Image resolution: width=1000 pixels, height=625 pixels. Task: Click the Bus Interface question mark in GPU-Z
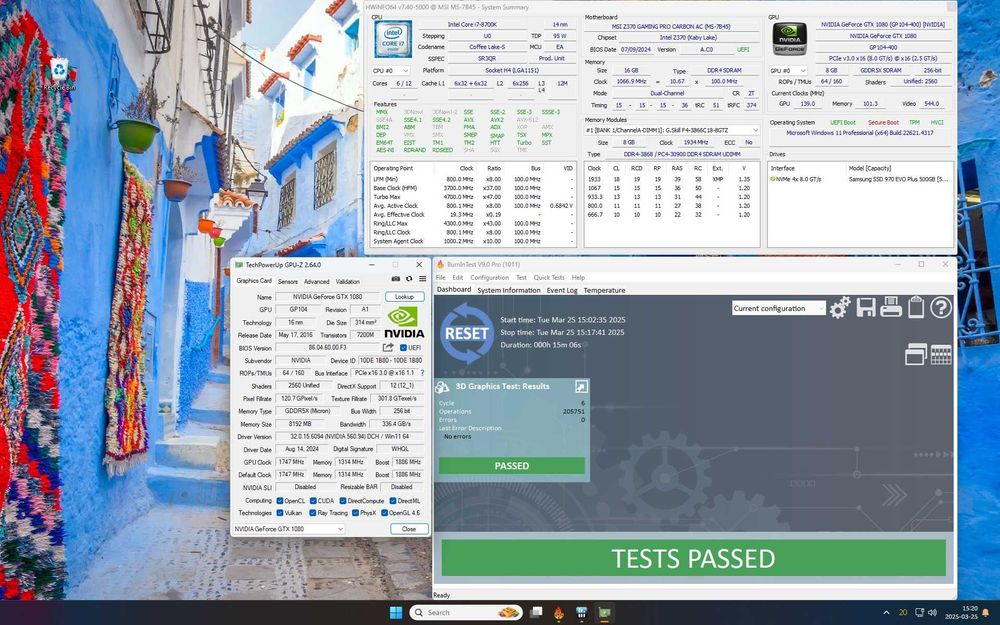point(422,372)
